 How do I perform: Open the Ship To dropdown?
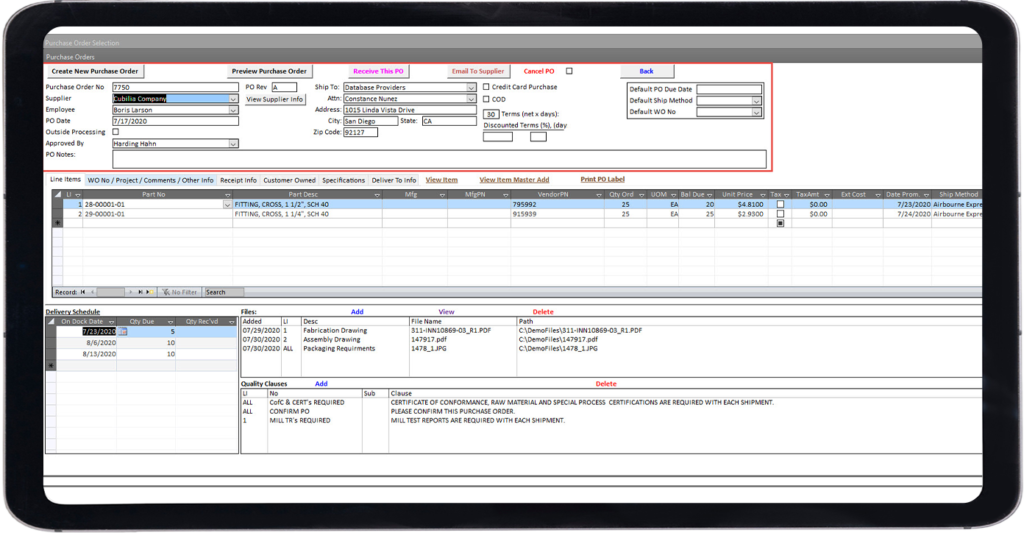471,87
